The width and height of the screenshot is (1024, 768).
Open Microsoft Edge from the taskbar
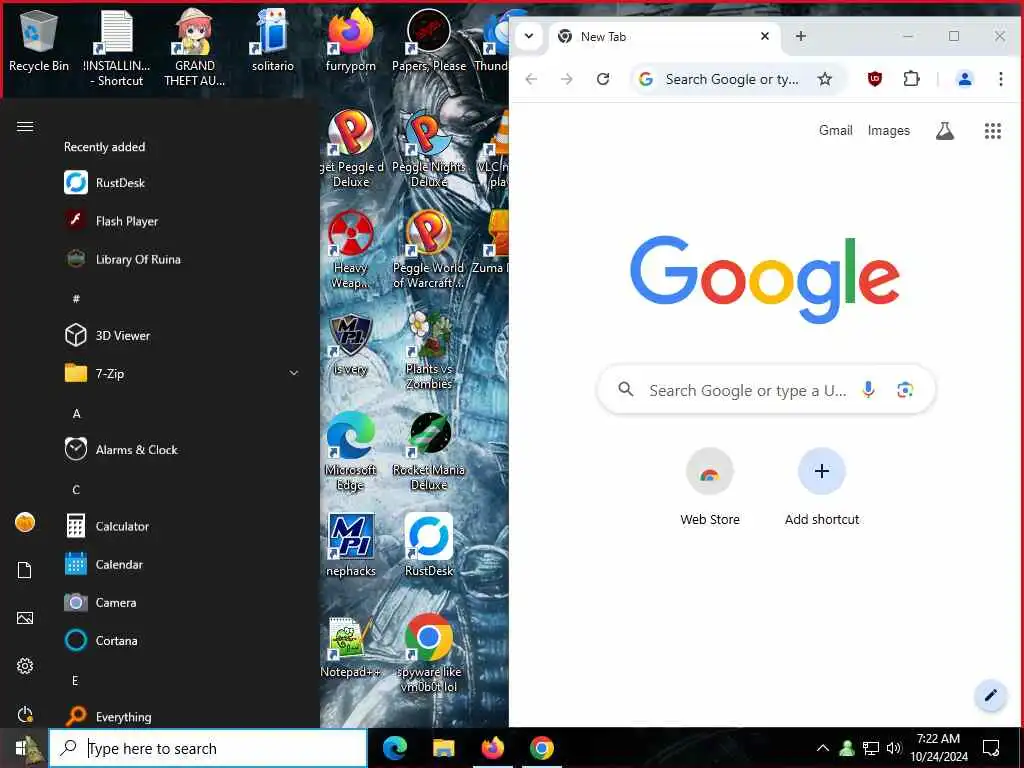click(394, 748)
